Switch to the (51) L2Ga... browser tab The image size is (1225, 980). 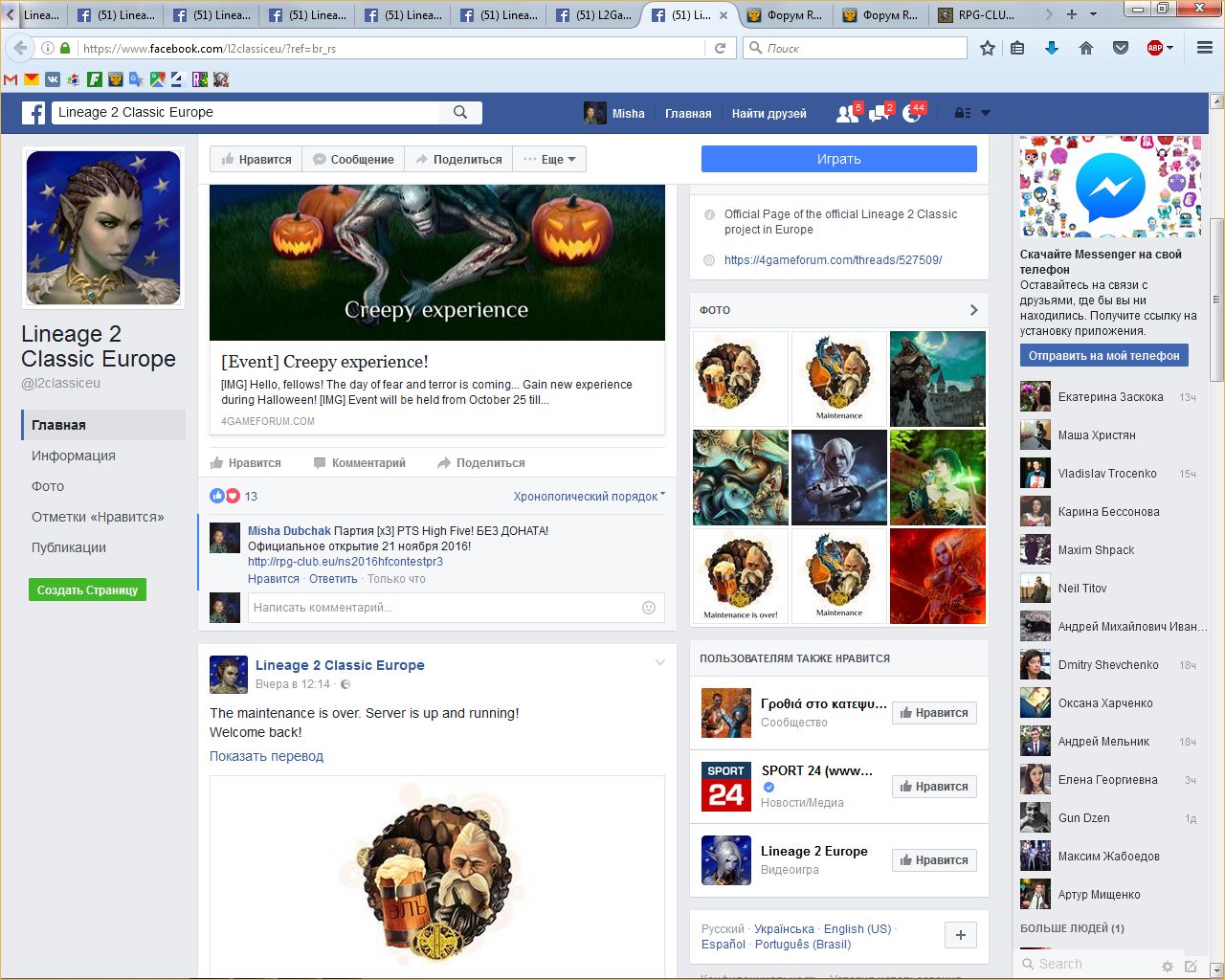click(594, 14)
